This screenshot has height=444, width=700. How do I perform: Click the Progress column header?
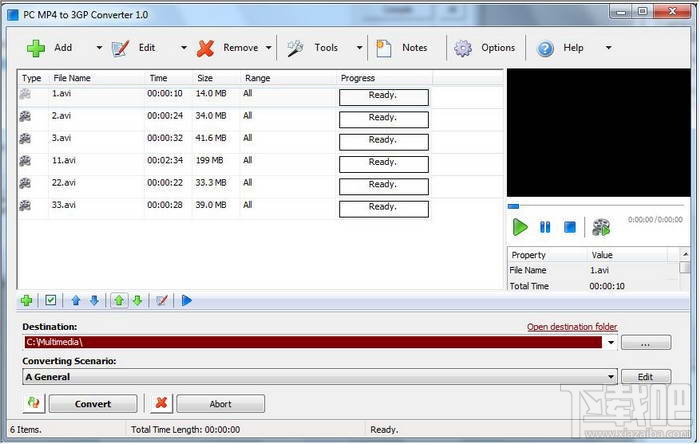pos(358,78)
